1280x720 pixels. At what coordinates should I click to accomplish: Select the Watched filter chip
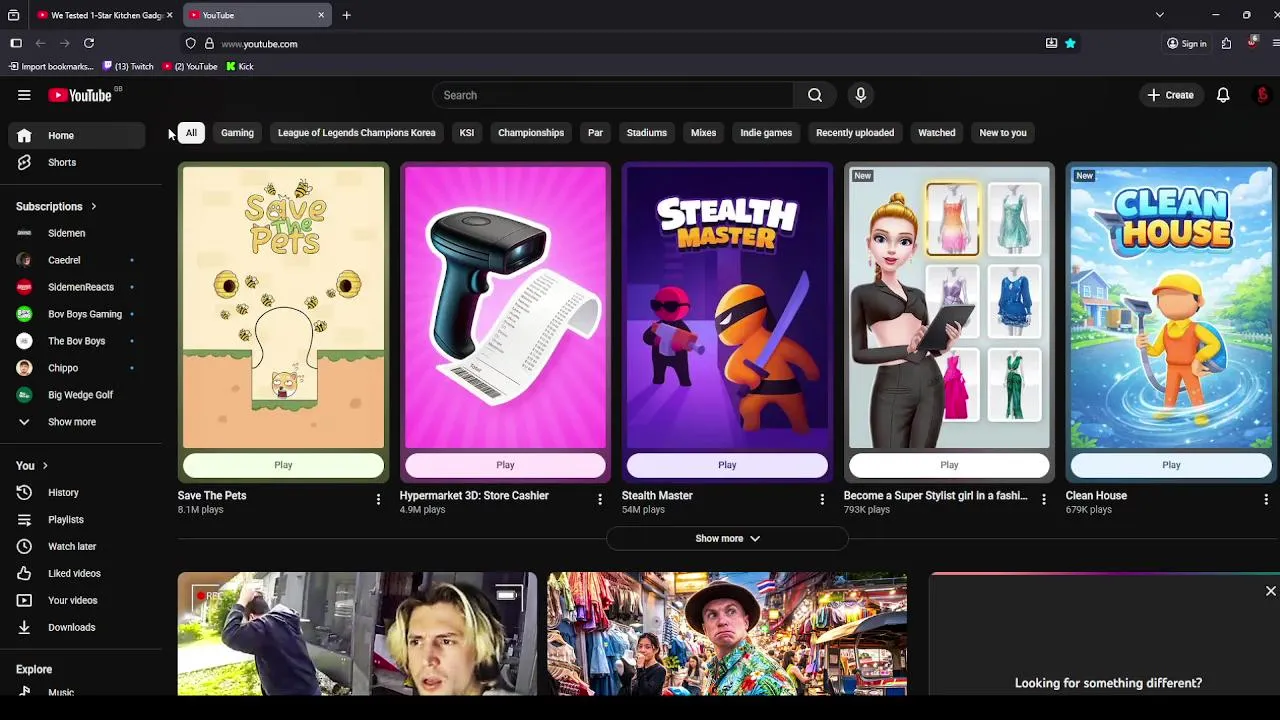[x=937, y=133]
